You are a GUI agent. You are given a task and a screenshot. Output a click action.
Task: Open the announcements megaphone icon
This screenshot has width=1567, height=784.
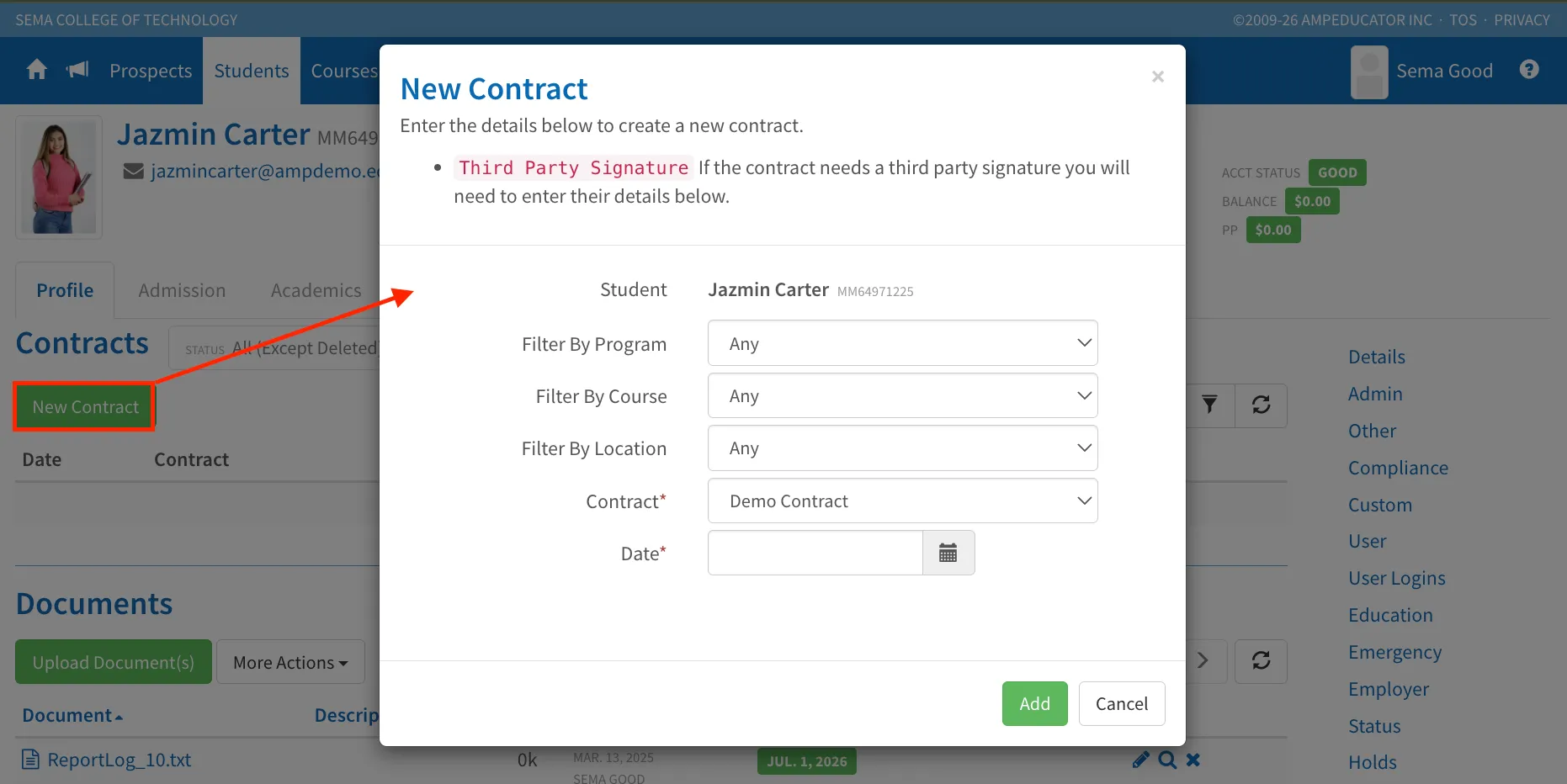(x=77, y=70)
